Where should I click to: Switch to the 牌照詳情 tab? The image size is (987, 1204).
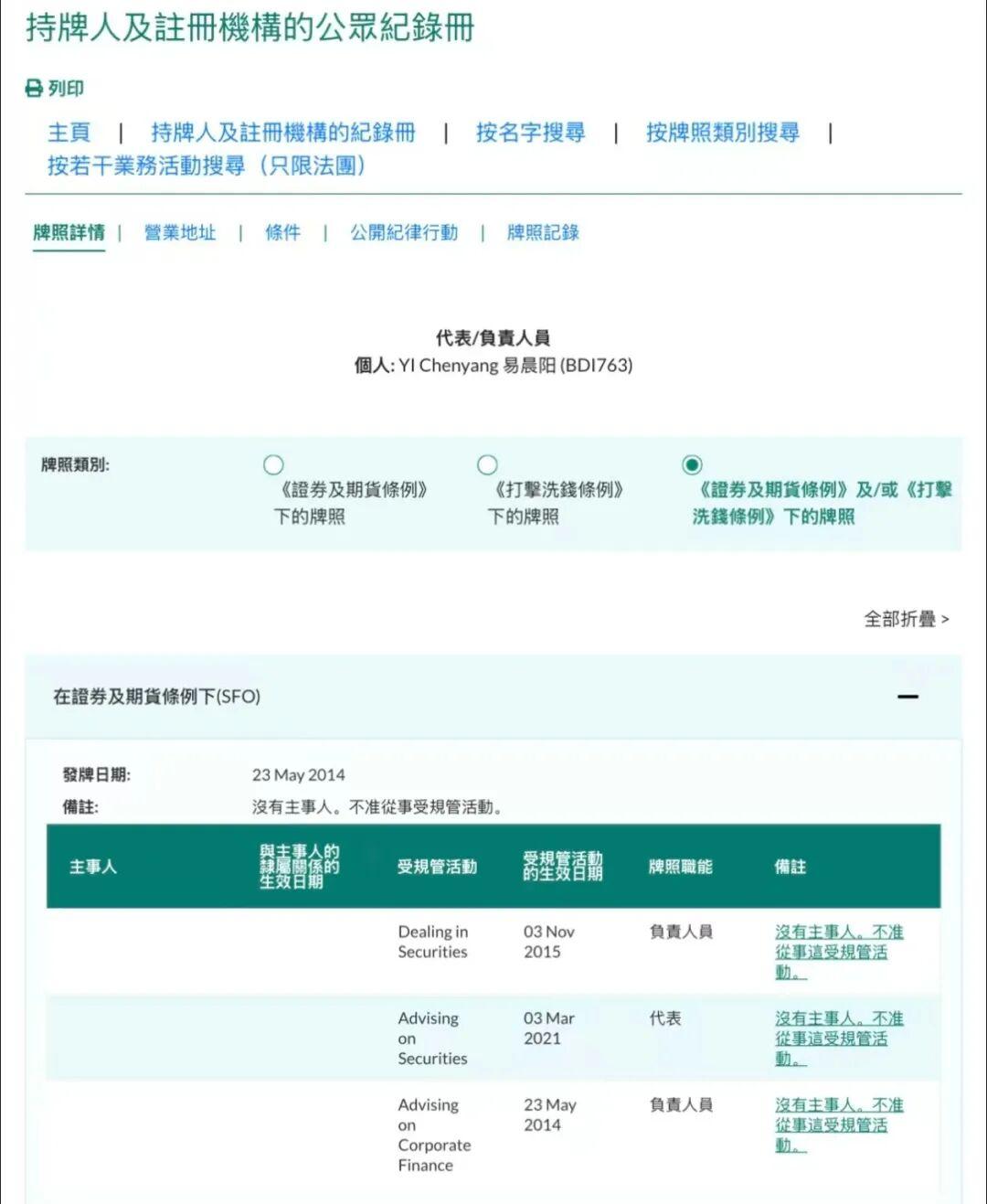pyautogui.click(x=69, y=232)
